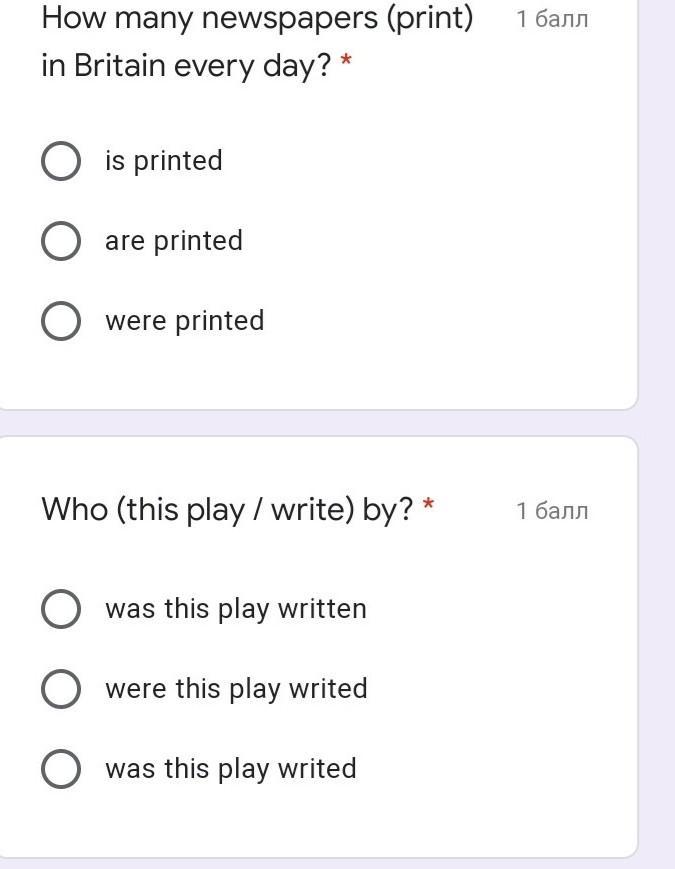Viewport: 675px width, 869px height.
Task: Pick the 'were this play writed' radio circle
Action: tap(61, 689)
